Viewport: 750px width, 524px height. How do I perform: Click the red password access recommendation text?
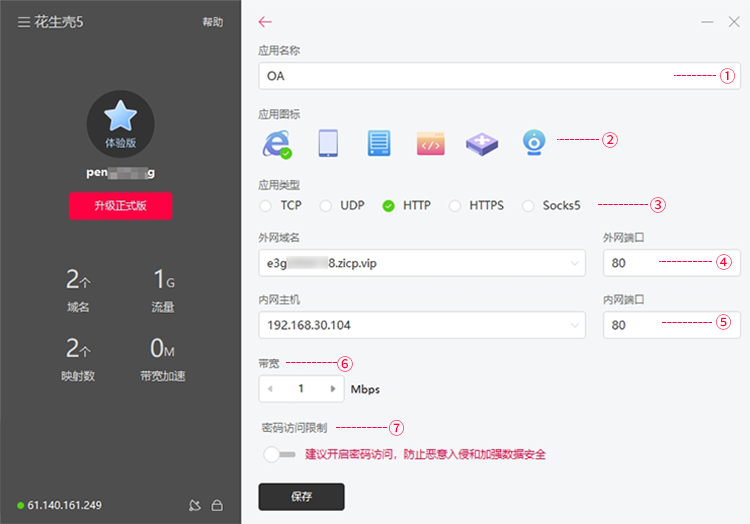click(x=426, y=454)
